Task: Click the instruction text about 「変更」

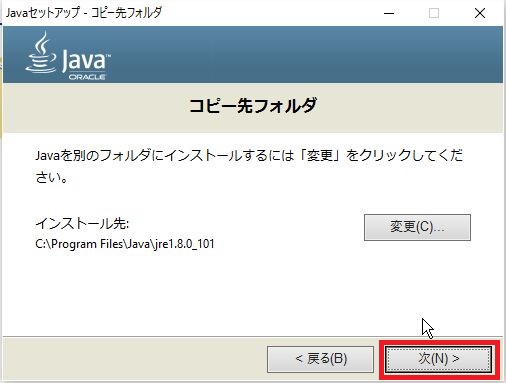Action: click(249, 166)
